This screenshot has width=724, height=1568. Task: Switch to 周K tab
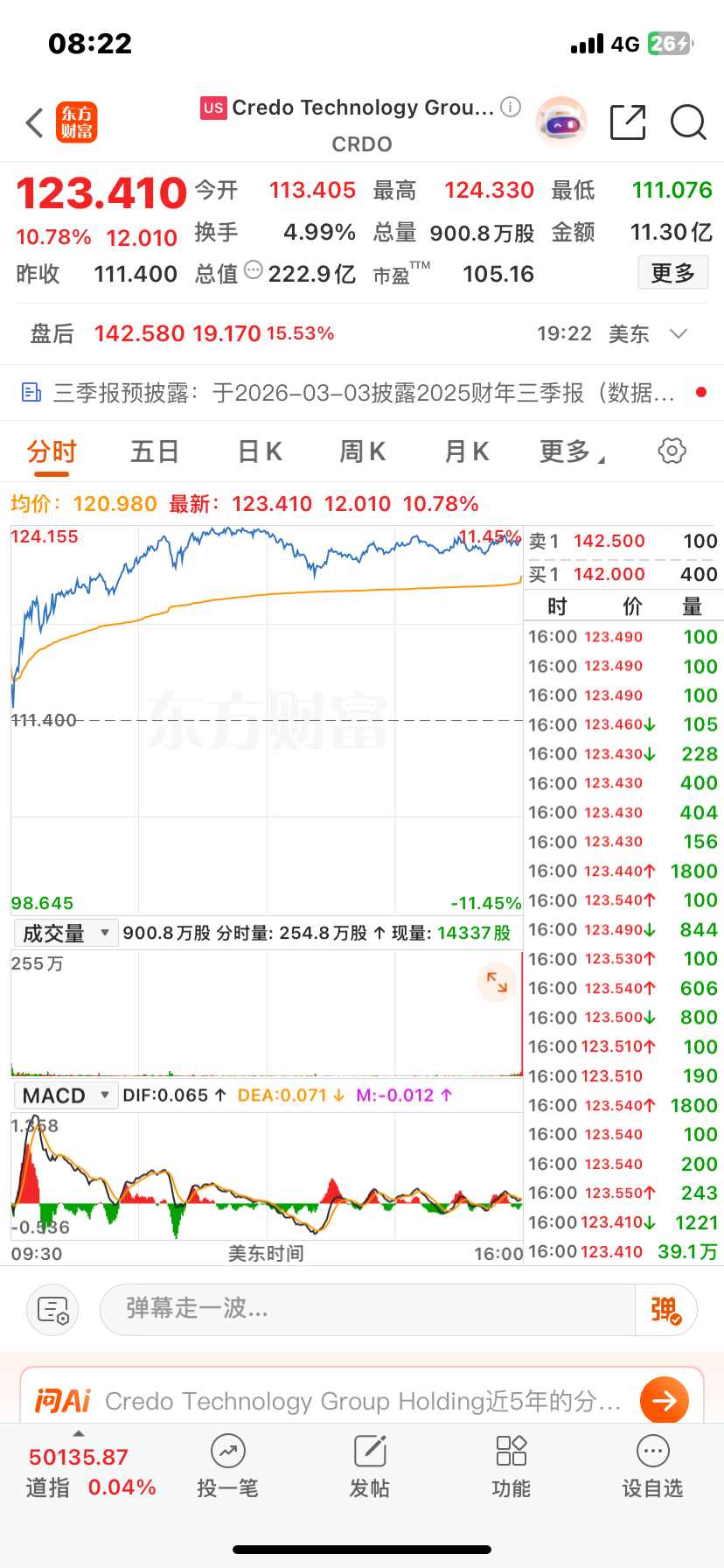(x=363, y=451)
